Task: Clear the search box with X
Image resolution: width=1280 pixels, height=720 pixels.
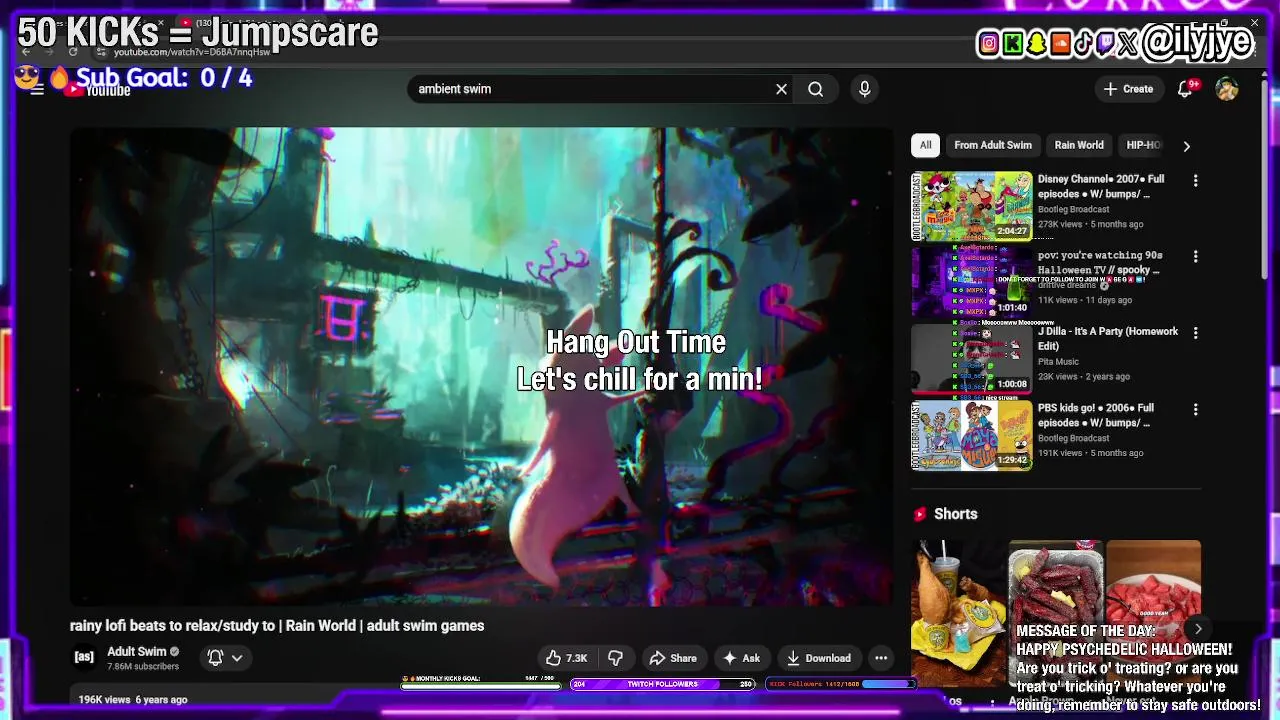Action: [781, 89]
